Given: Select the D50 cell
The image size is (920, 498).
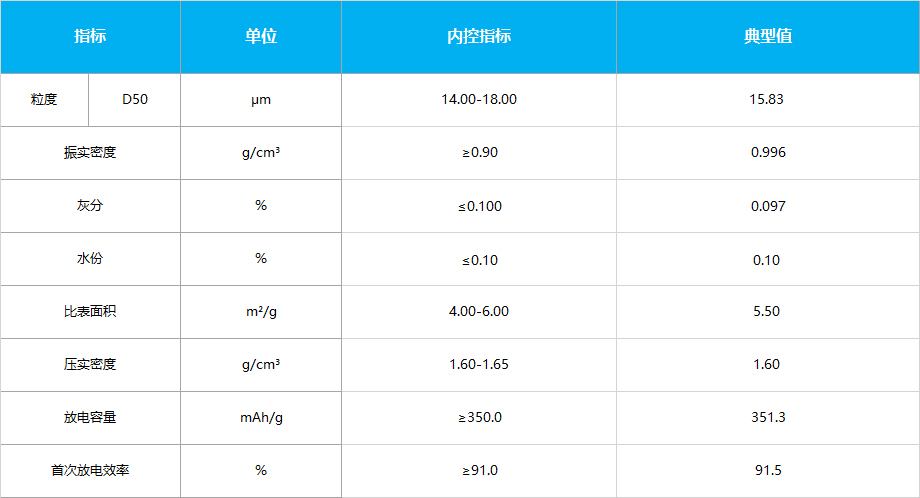Looking at the screenshot, I should tap(134, 100).
